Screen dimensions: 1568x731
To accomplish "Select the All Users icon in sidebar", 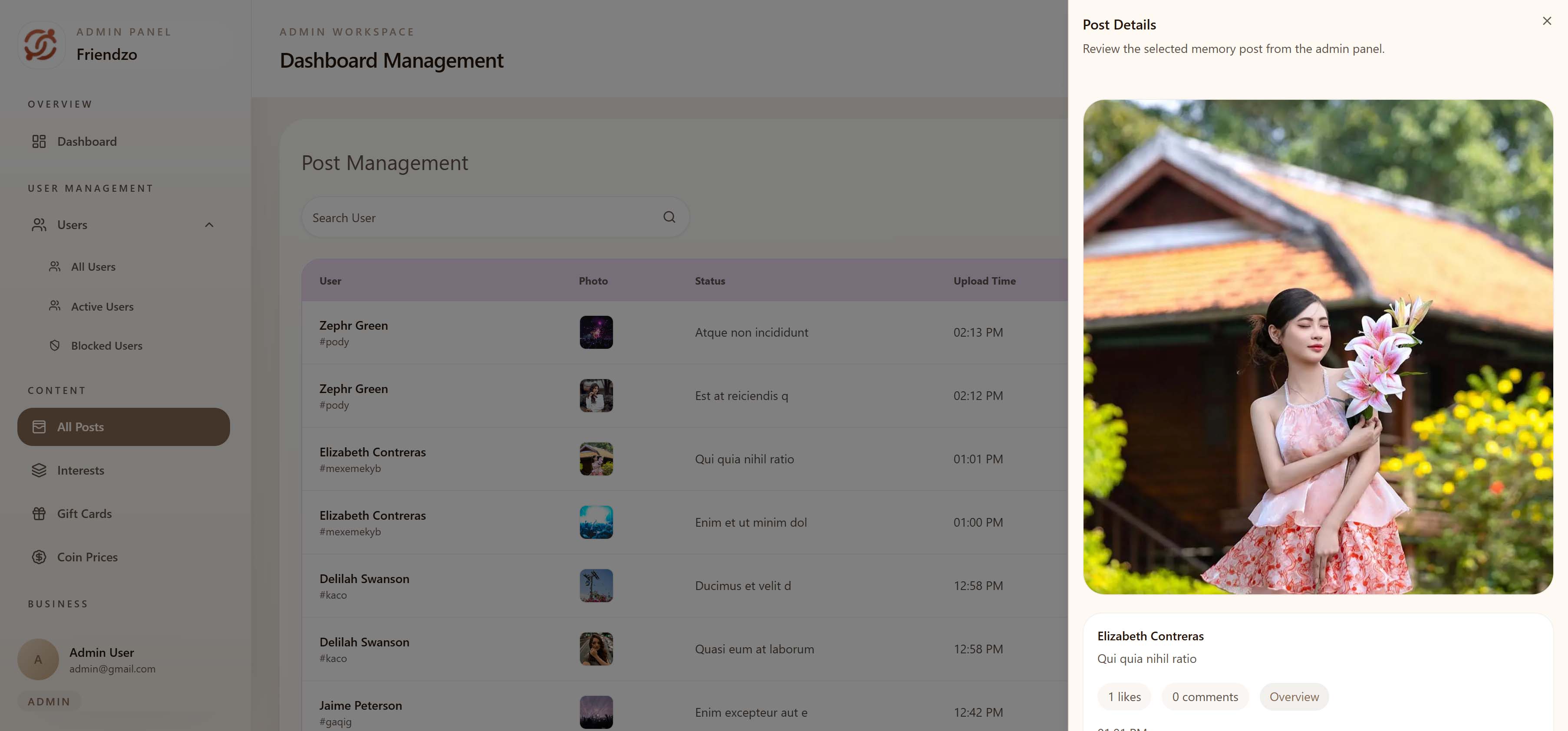I will pos(54,266).
